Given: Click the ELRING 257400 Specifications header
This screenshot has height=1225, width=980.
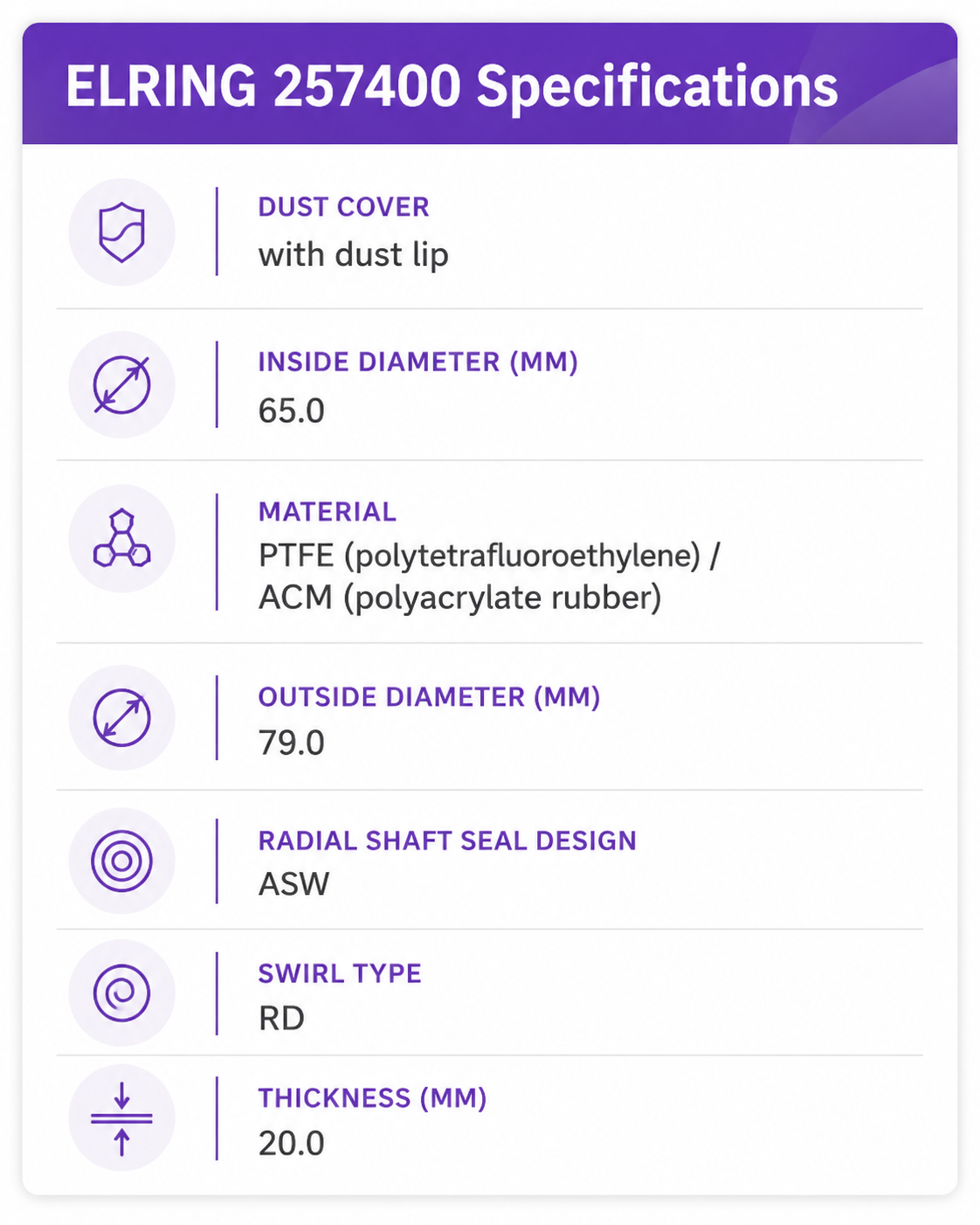Looking at the screenshot, I should [x=452, y=87].
